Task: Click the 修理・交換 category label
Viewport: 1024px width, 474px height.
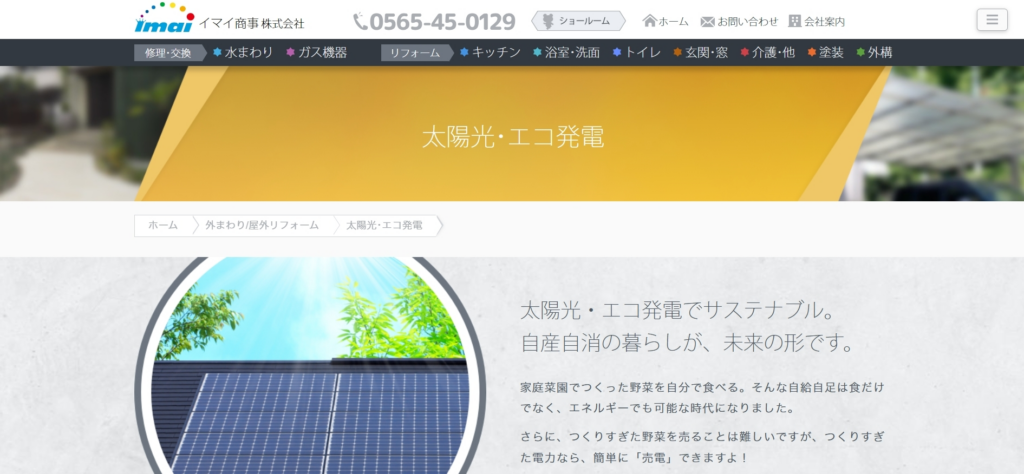Action: pos(168,53)
